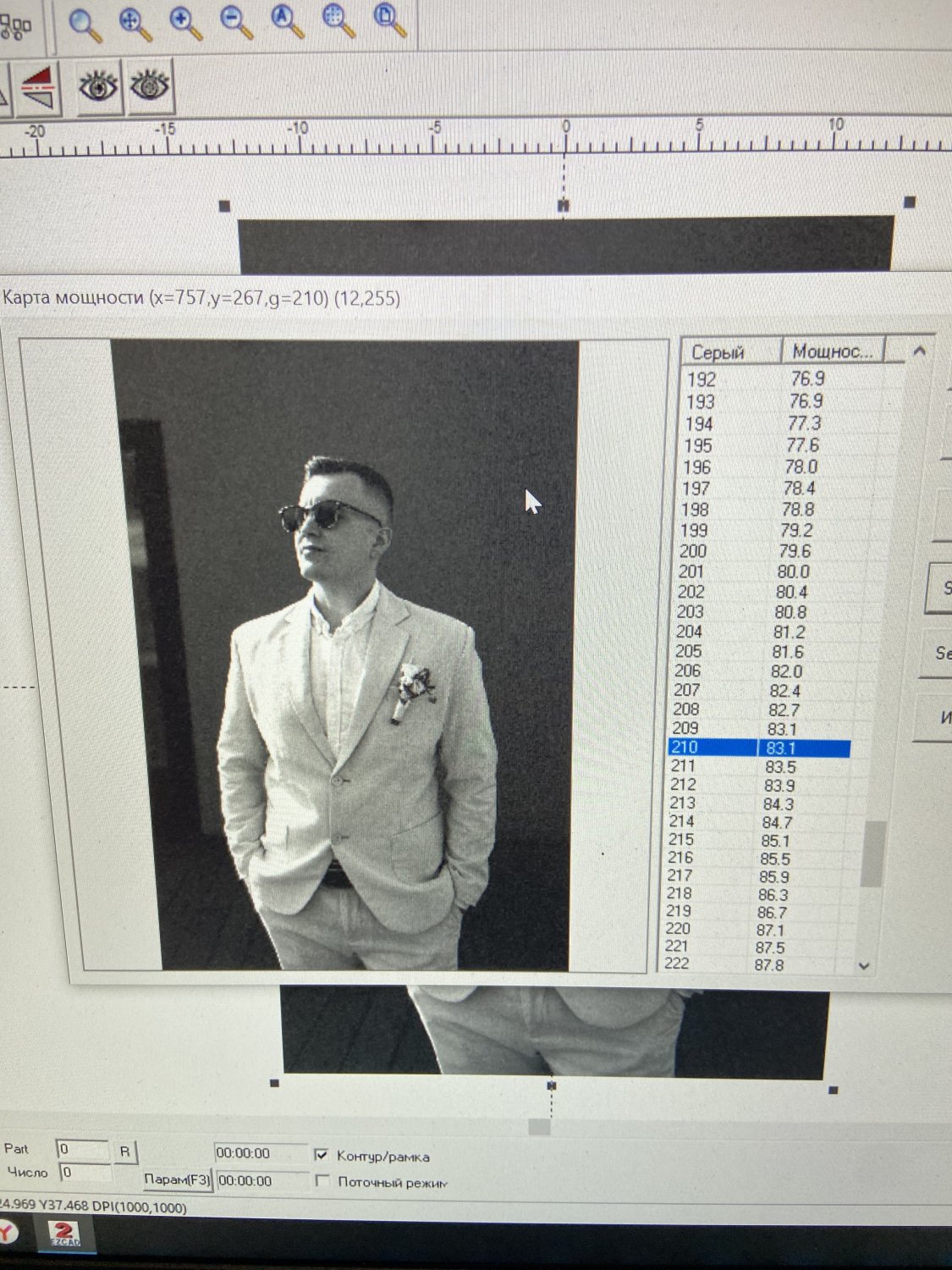Screen dimensions: 952x1270
Task: Click the pan-view magnifier icon
Action: click(x=135, y=24)
